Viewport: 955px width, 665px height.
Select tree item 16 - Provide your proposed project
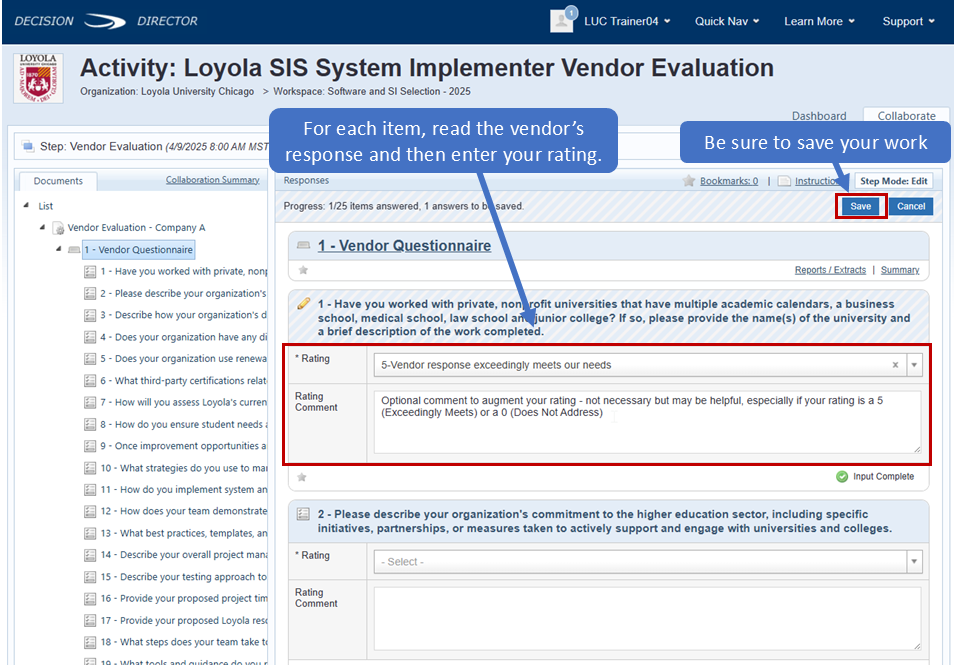(183, 599)
